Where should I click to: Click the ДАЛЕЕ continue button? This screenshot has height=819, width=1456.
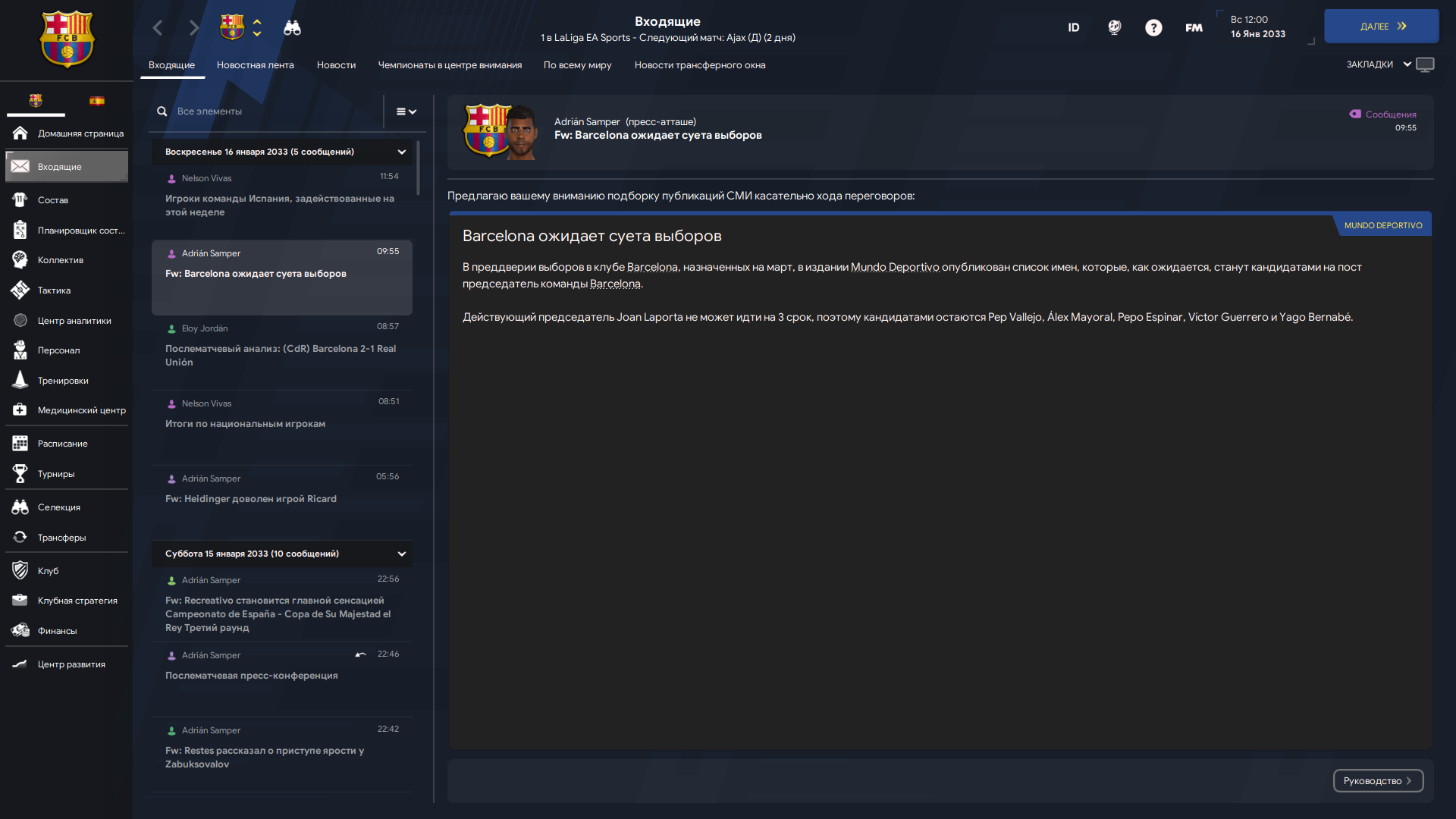tap(1382, 27)
